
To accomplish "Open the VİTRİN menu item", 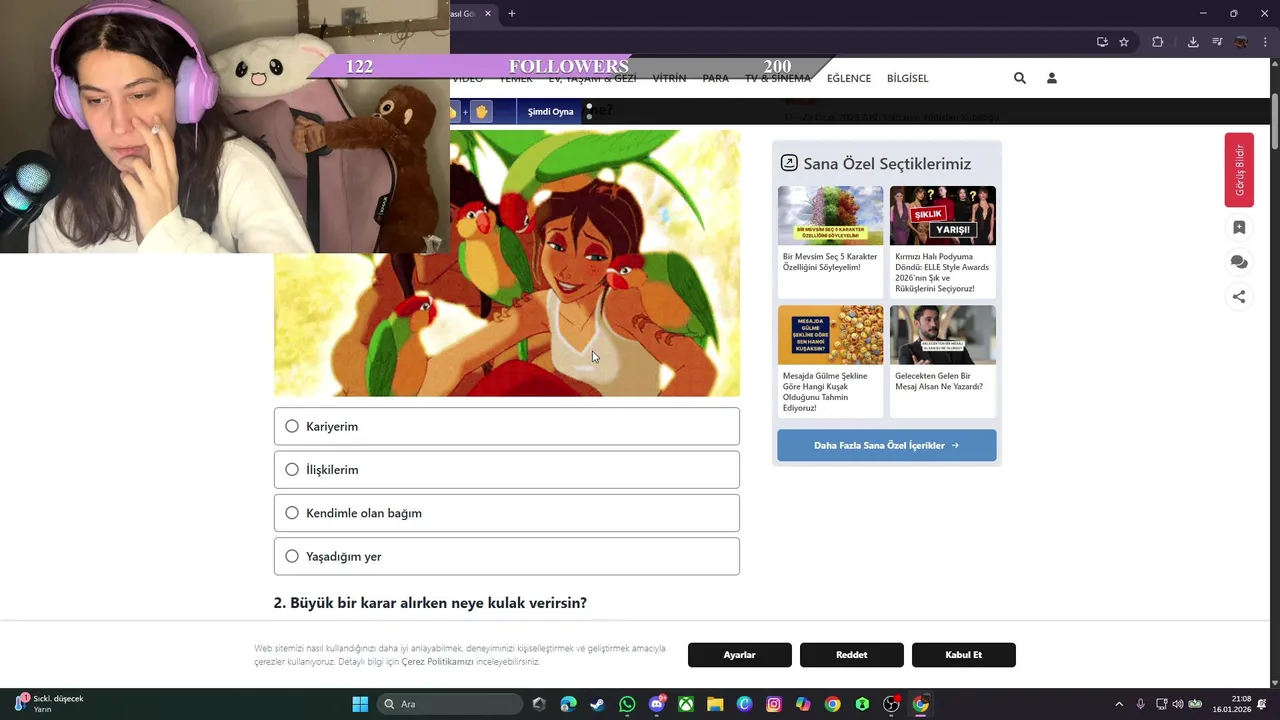I will 670,78.
